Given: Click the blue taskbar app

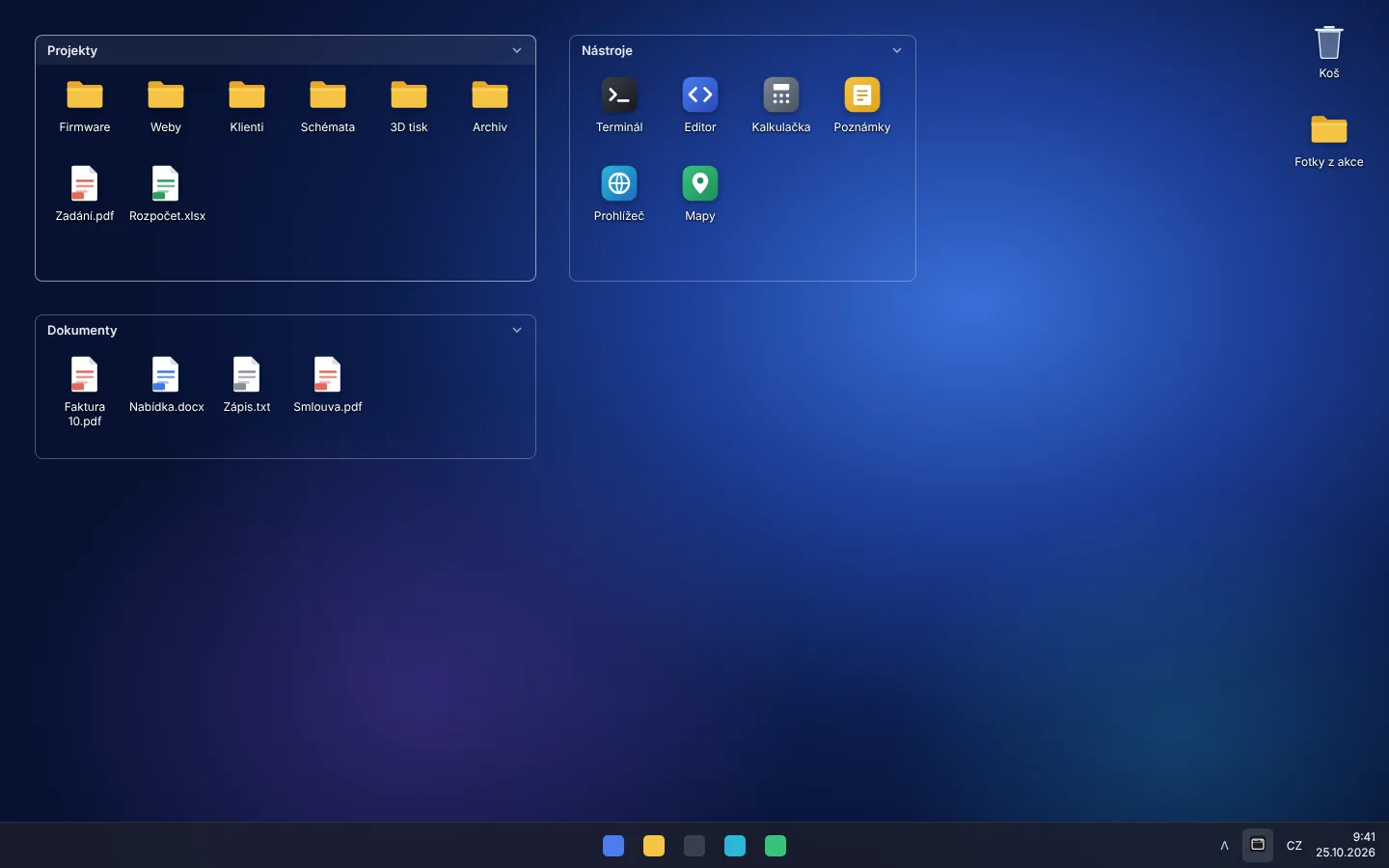Looking at the screenshot, I should [x=613, y=846].
